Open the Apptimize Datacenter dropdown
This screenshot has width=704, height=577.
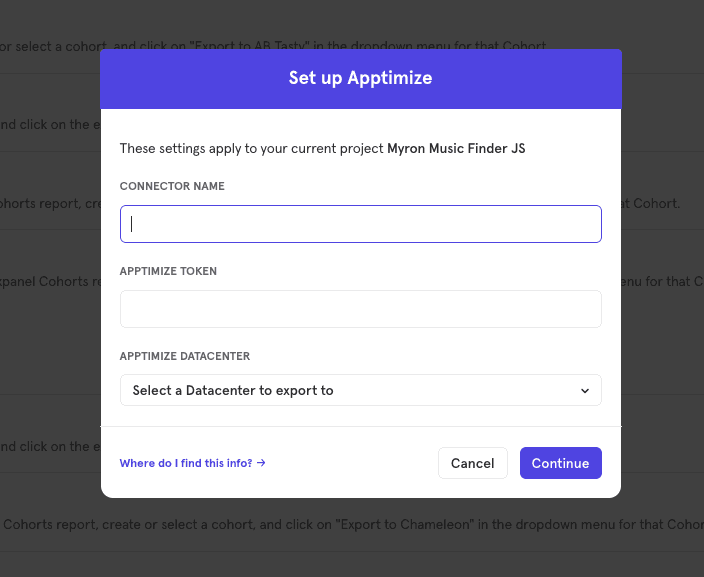pyautogui.click(x=360, y=390)
